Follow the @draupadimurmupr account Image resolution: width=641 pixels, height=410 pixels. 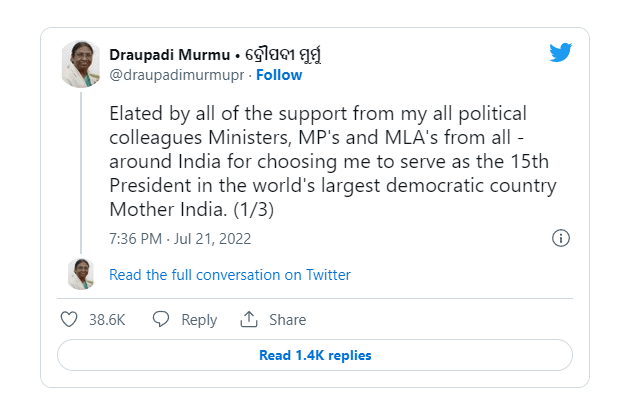tap(279, 75)
